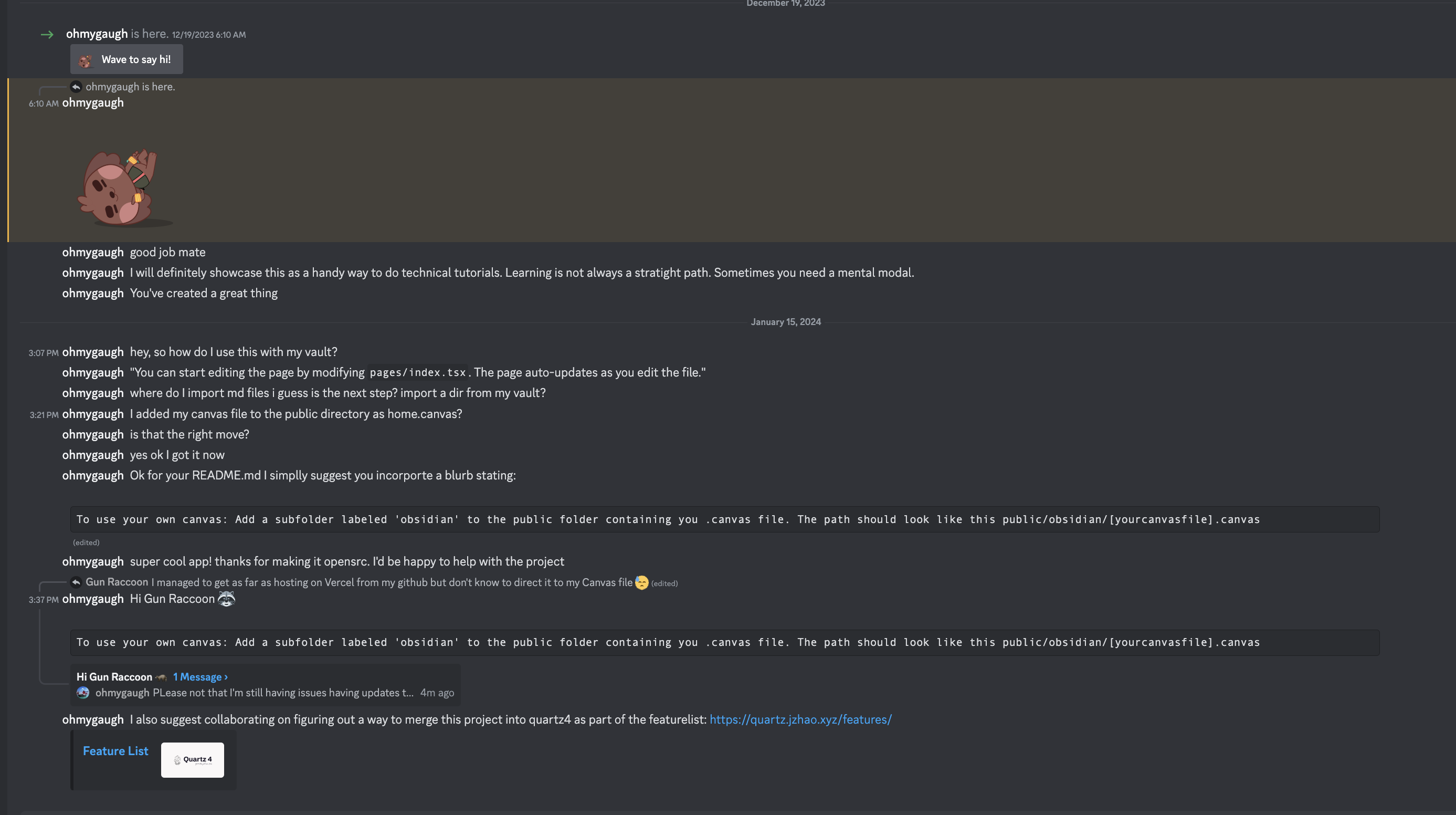Screen dimensions: 1456x815
Task: Click the green member-joined arrow icon
Action: 47,35
